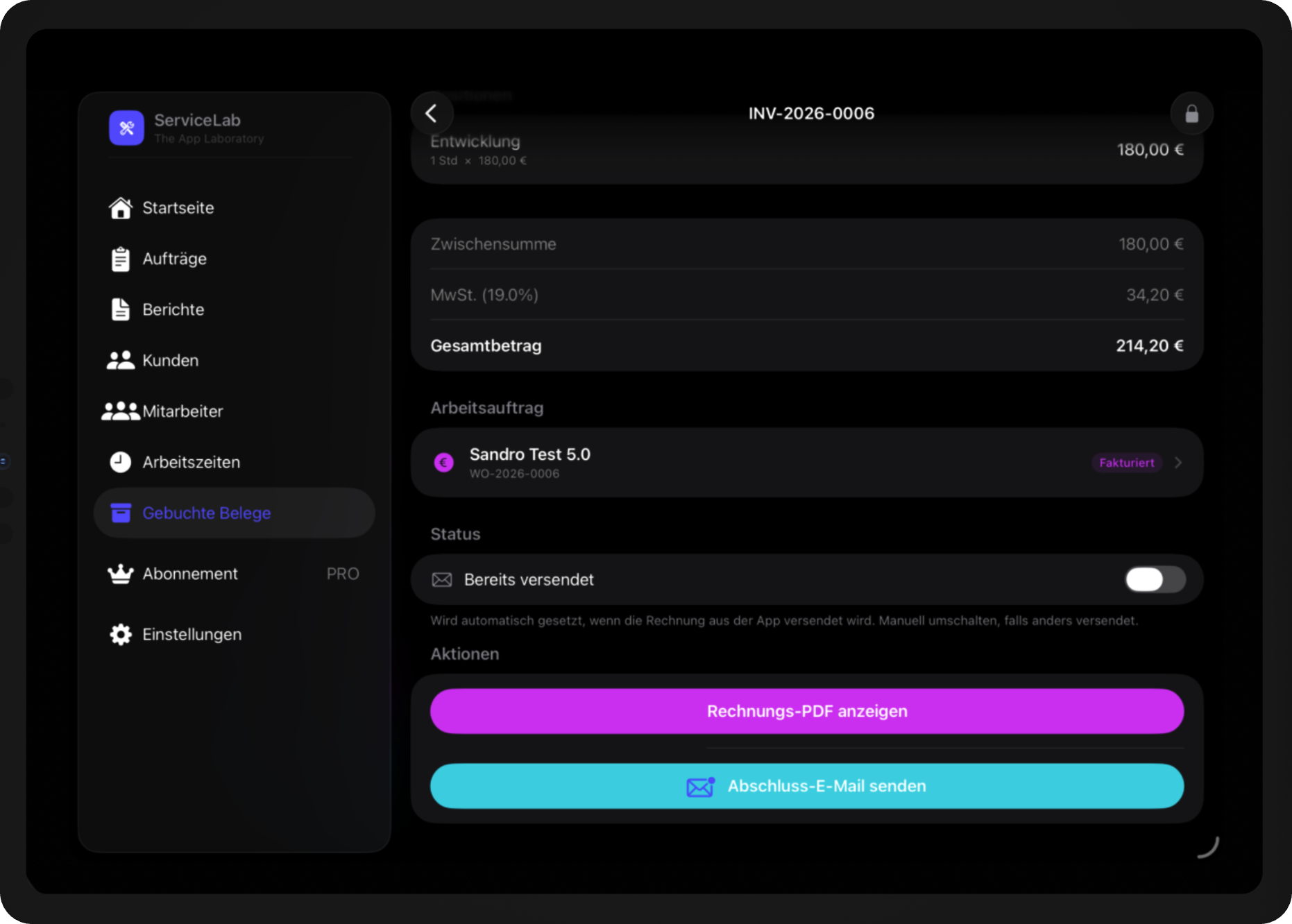Click the ServiceLab app logo icon

(126, 128)
